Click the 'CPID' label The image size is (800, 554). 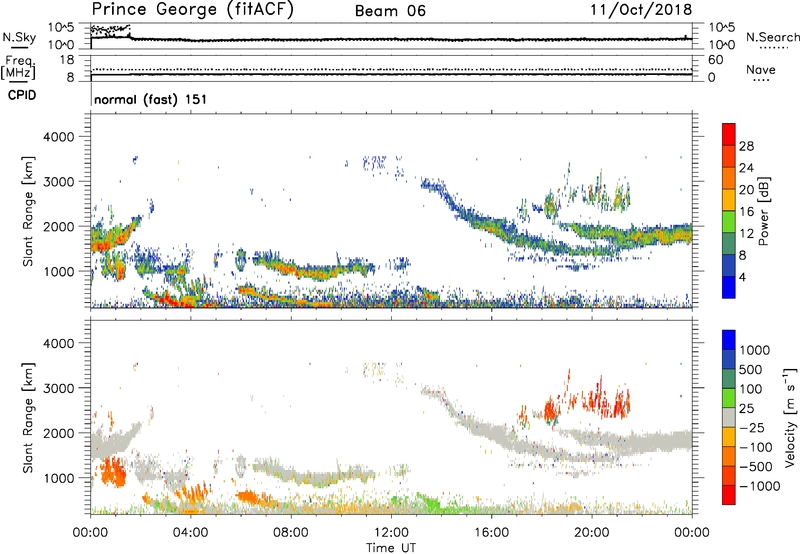click(22, 95)
